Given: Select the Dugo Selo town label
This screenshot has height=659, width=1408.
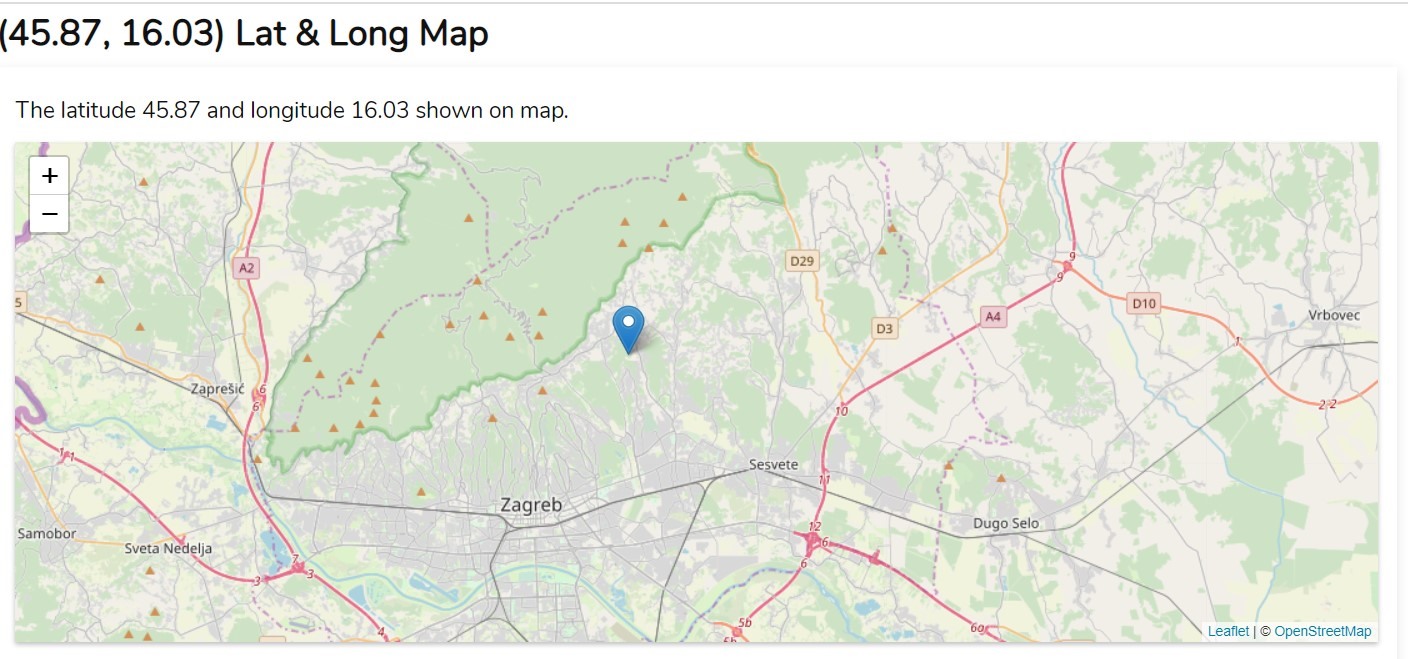Looking at the screenshot, I should pyautogui.click(x=1006, y=523).
